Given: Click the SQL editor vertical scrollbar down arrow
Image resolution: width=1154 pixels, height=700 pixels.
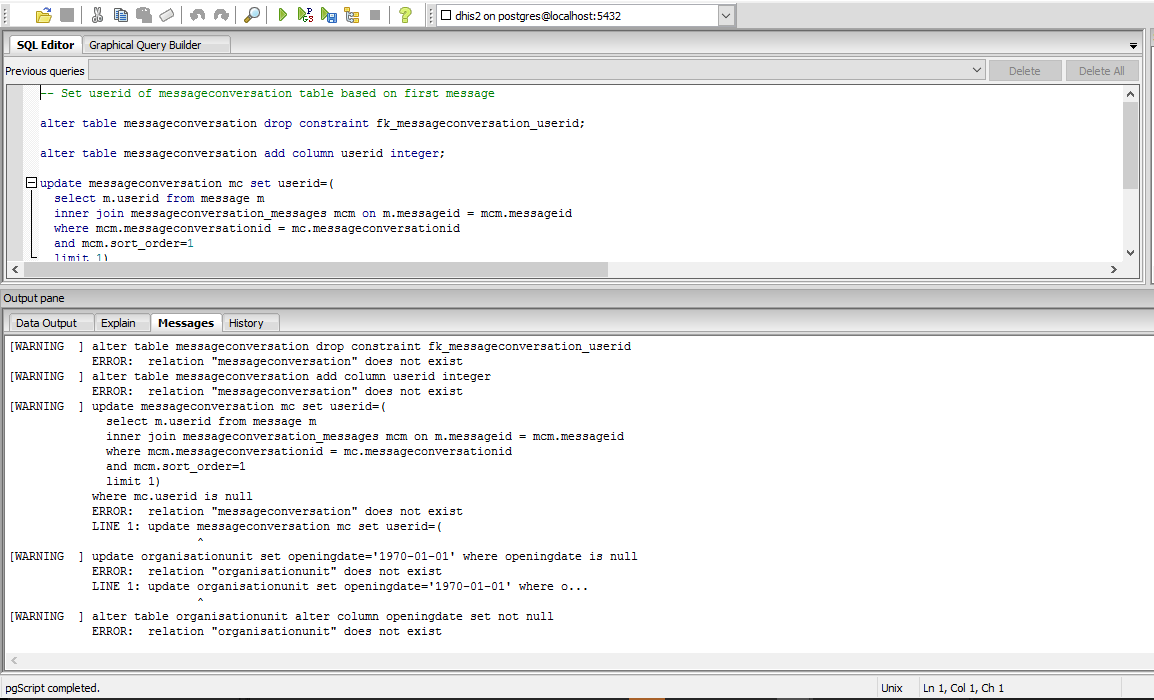Looking at the screenshot, I should (1131, 253).
